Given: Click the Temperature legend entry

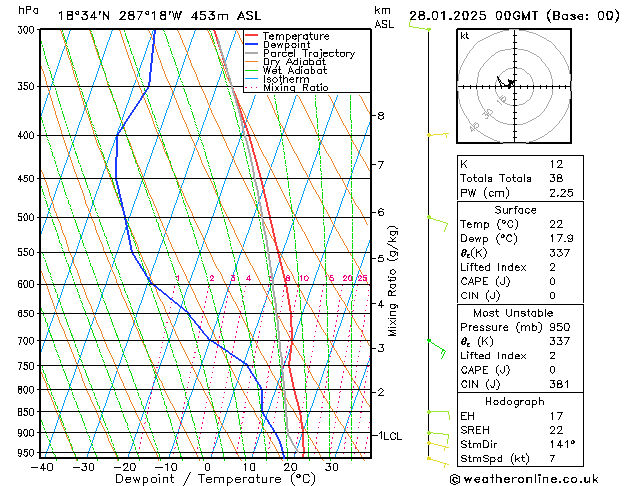Looking at the screenshot, I should pyautogui.click(x=287, y=36).
